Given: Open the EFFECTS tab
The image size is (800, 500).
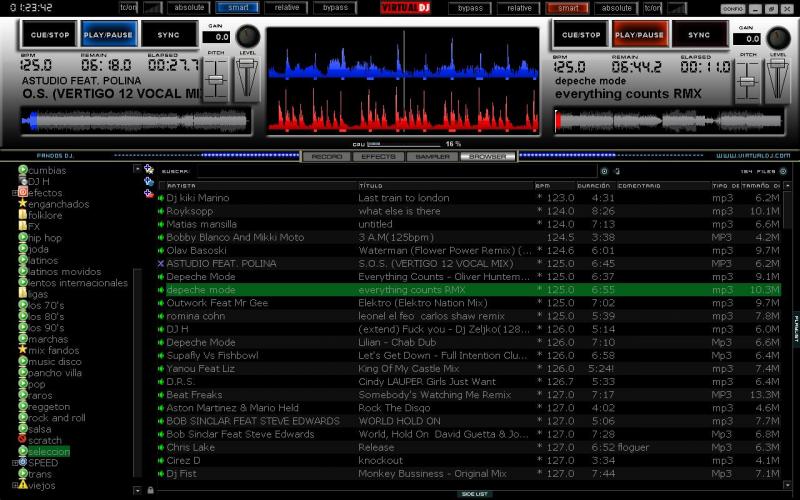Looking at the screenshot, I should (378, 157).
